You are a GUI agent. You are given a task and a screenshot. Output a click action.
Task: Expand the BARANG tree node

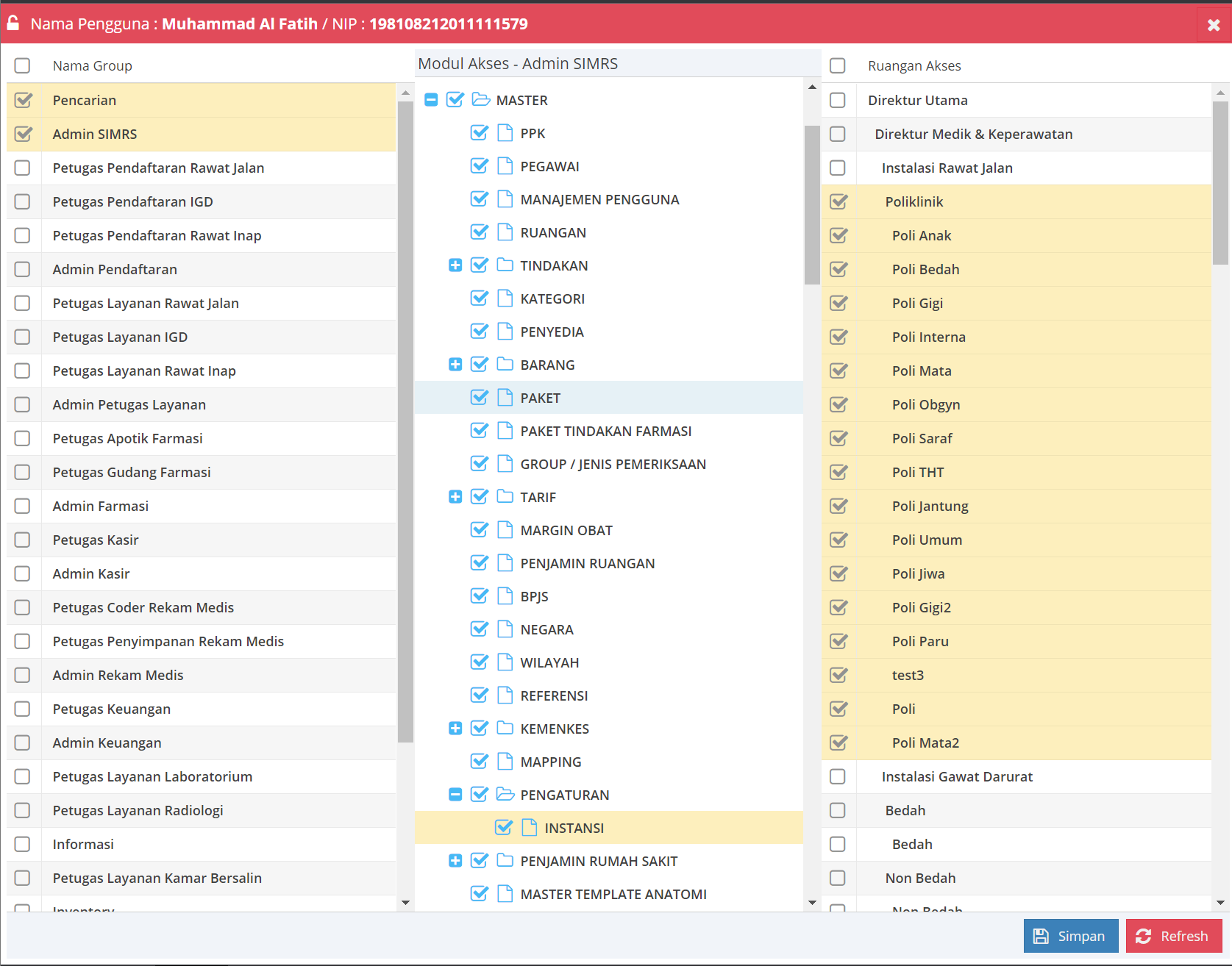[x=455, y=365]
